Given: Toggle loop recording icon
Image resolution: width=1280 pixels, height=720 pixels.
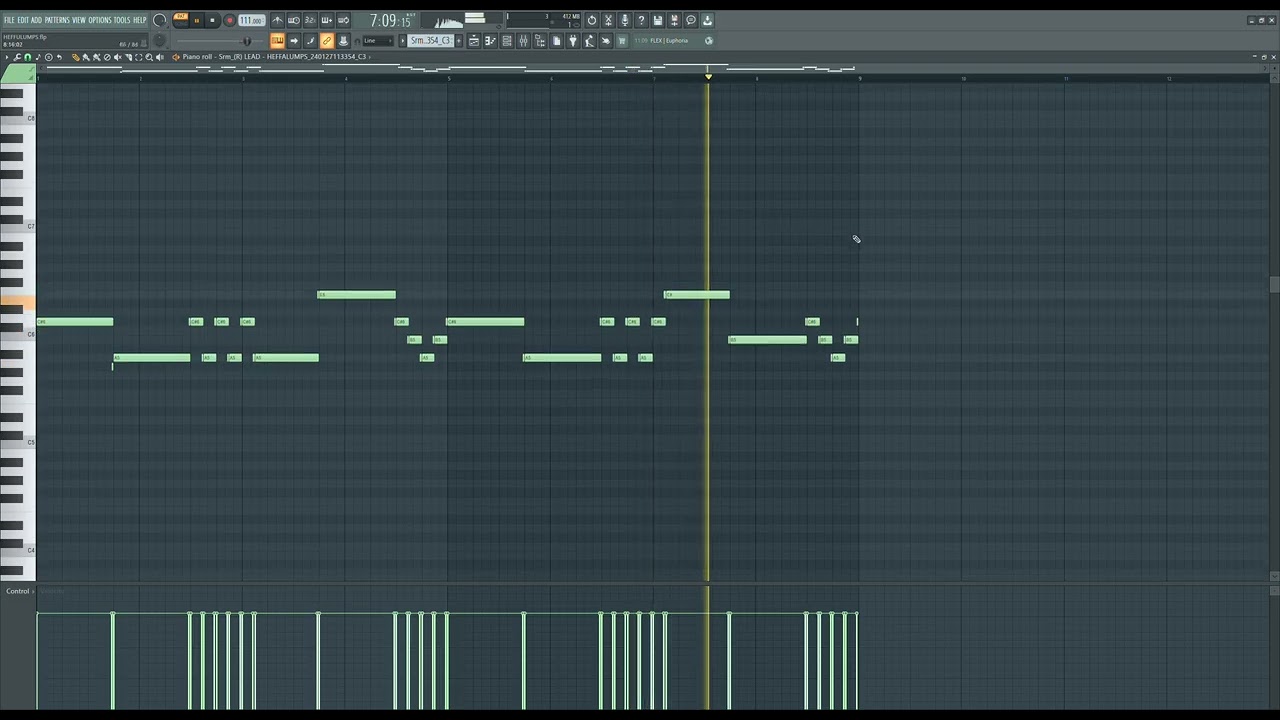Looking at the screenshot, I should pyautogui.click(x=343, y=21).
